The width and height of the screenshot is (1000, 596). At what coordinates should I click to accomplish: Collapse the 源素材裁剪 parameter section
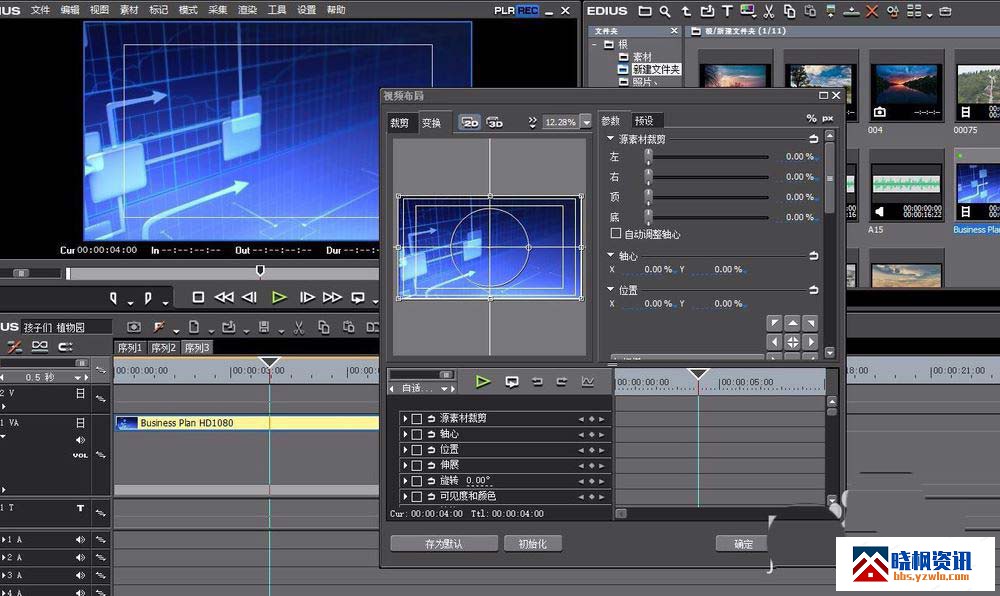pos(610,138)
